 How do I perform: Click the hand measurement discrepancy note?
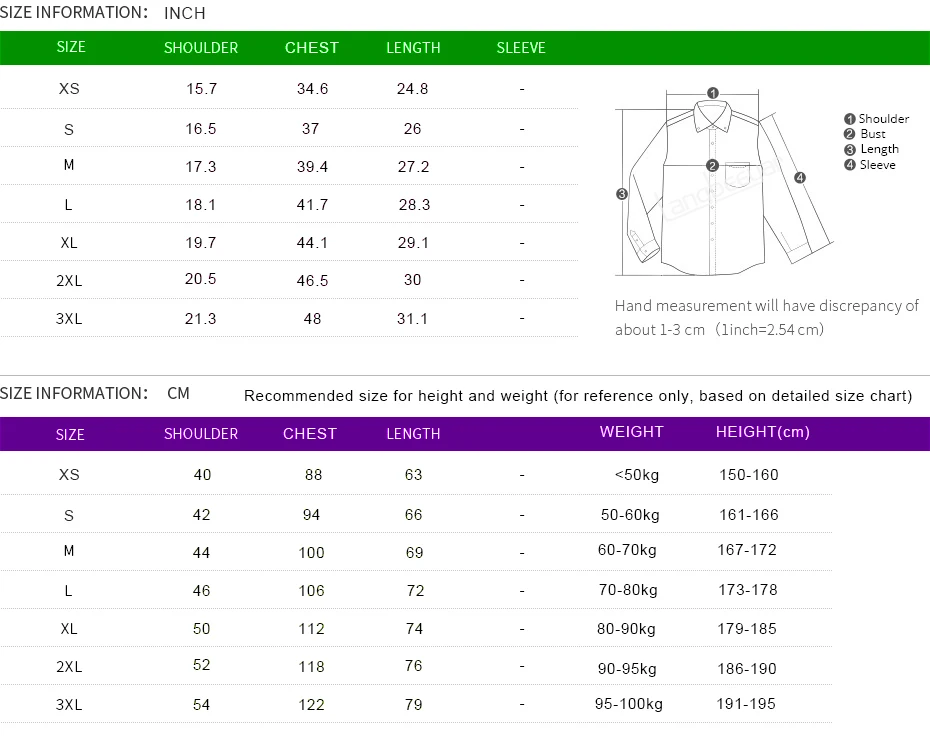pos(766,317)
